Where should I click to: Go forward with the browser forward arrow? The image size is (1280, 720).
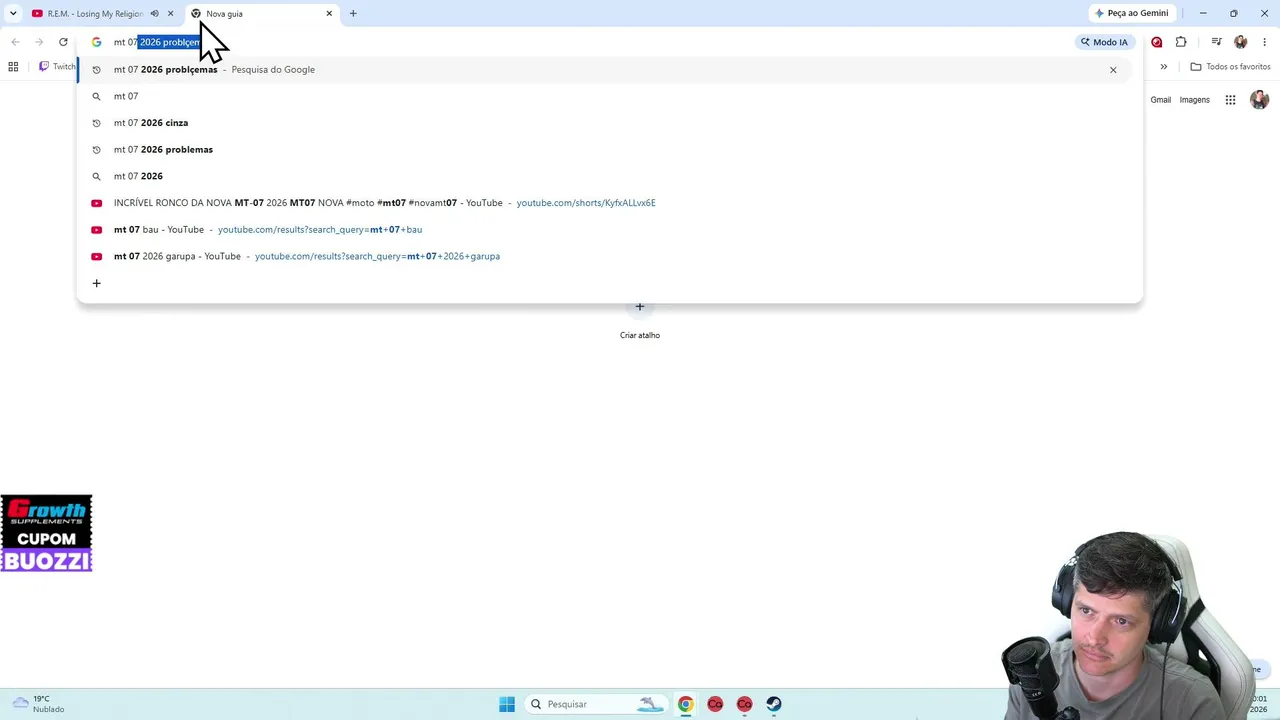(39, 42)
